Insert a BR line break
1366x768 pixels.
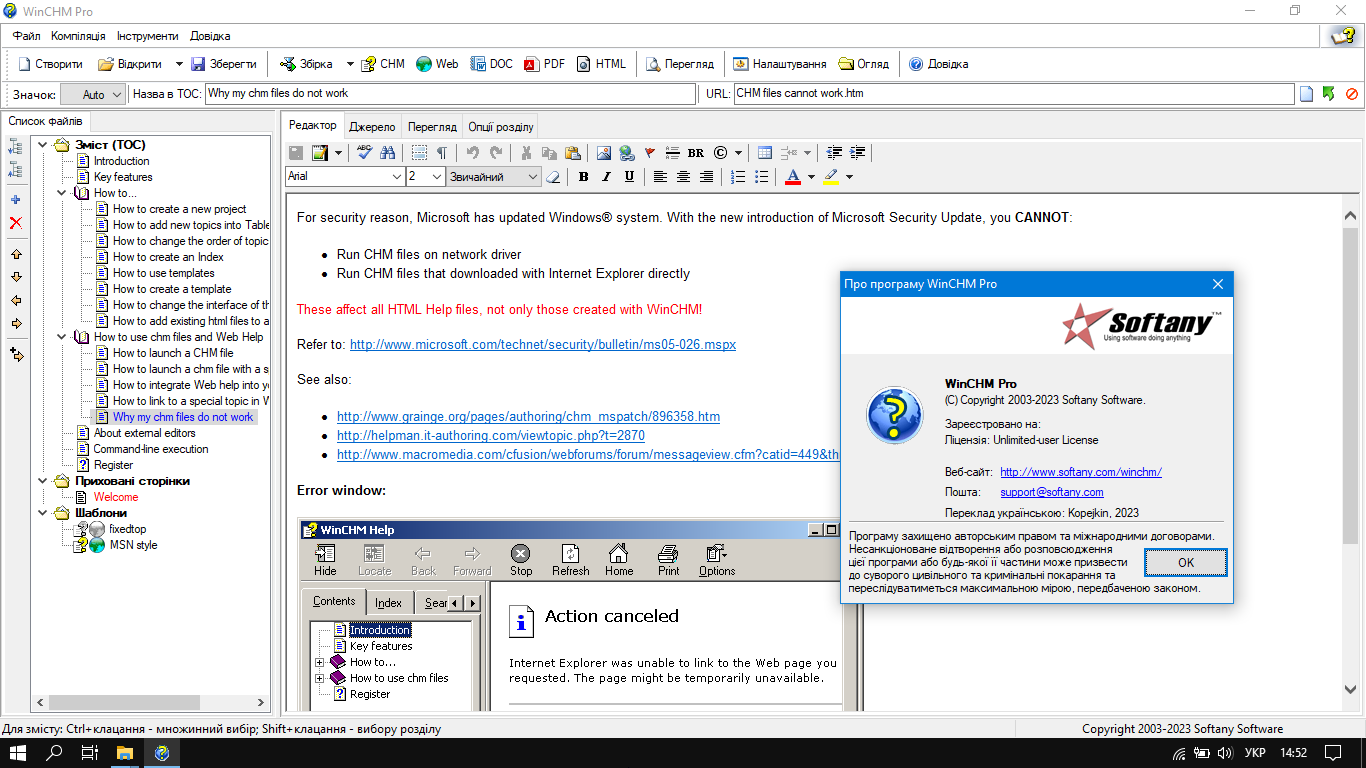pos(696,153)
